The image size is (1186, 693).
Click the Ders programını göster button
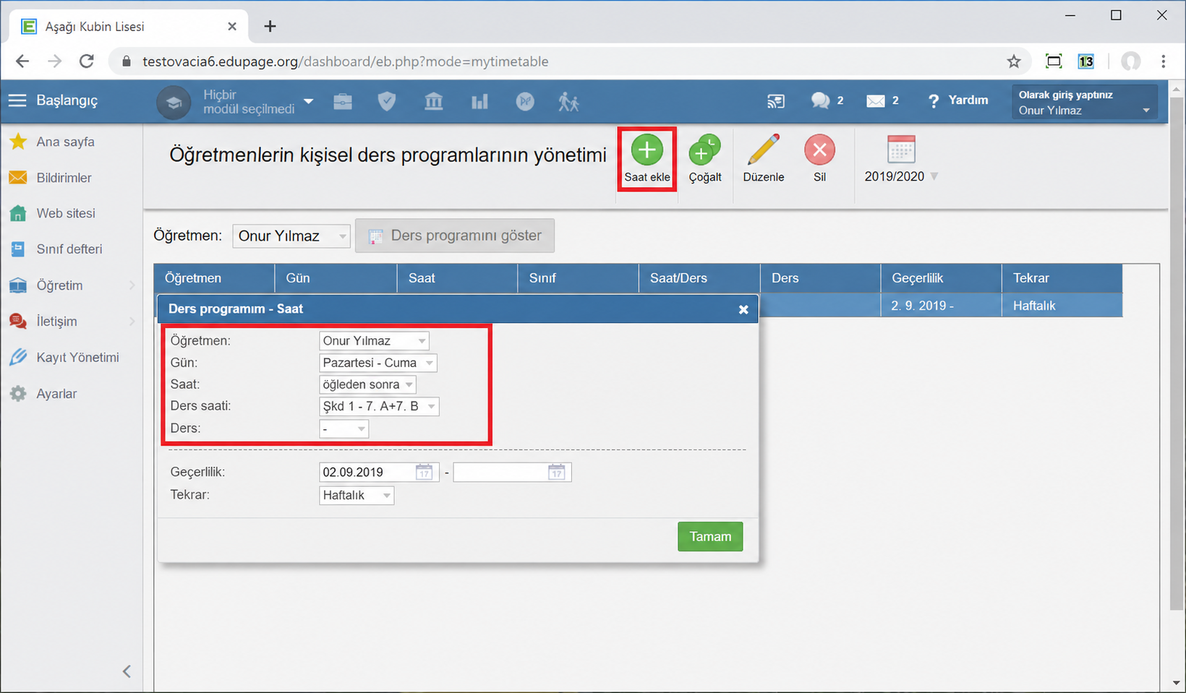pos(455,235)
